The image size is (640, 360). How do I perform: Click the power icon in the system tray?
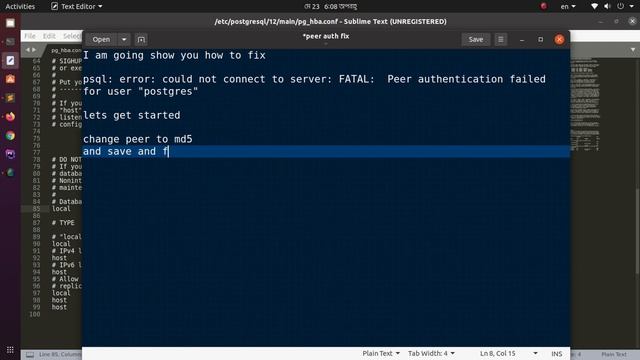pos(620,6)
